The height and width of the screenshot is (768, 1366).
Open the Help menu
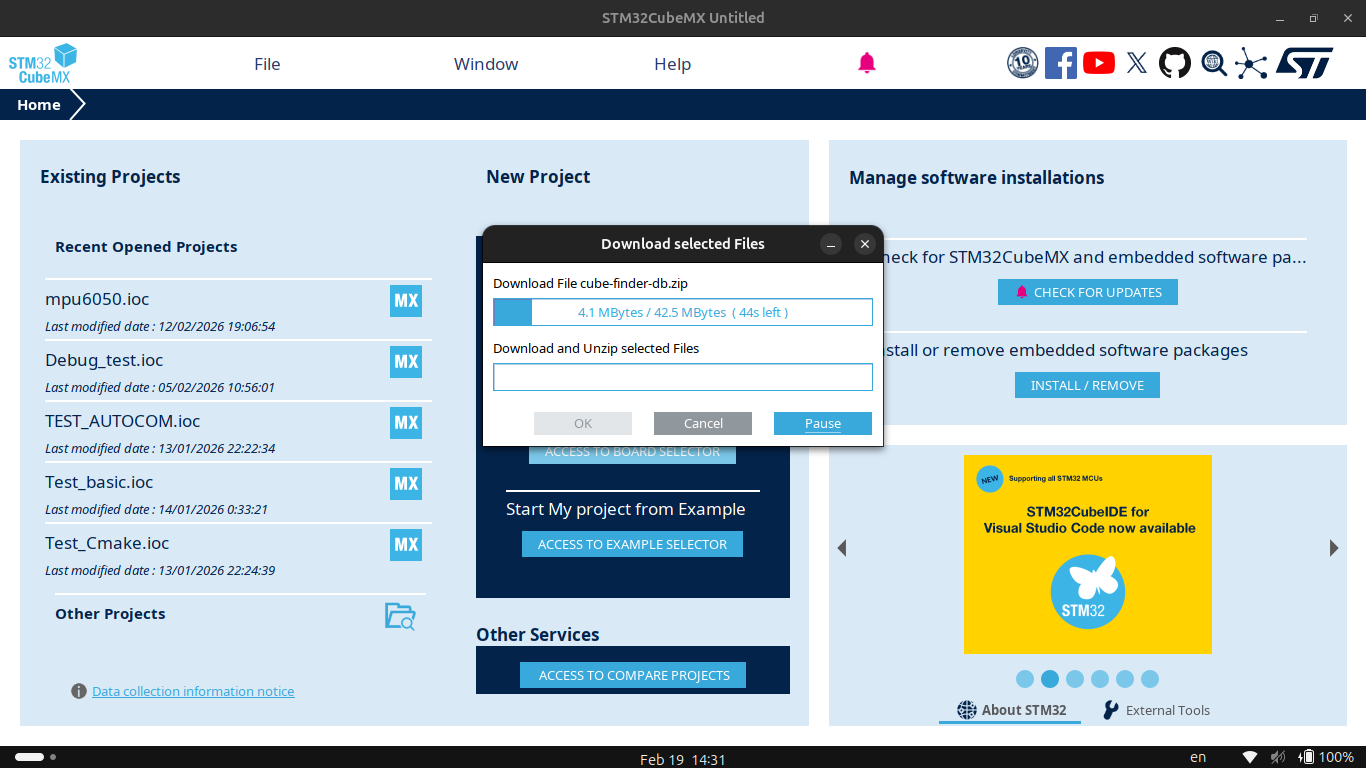click(x=673, y=64)
